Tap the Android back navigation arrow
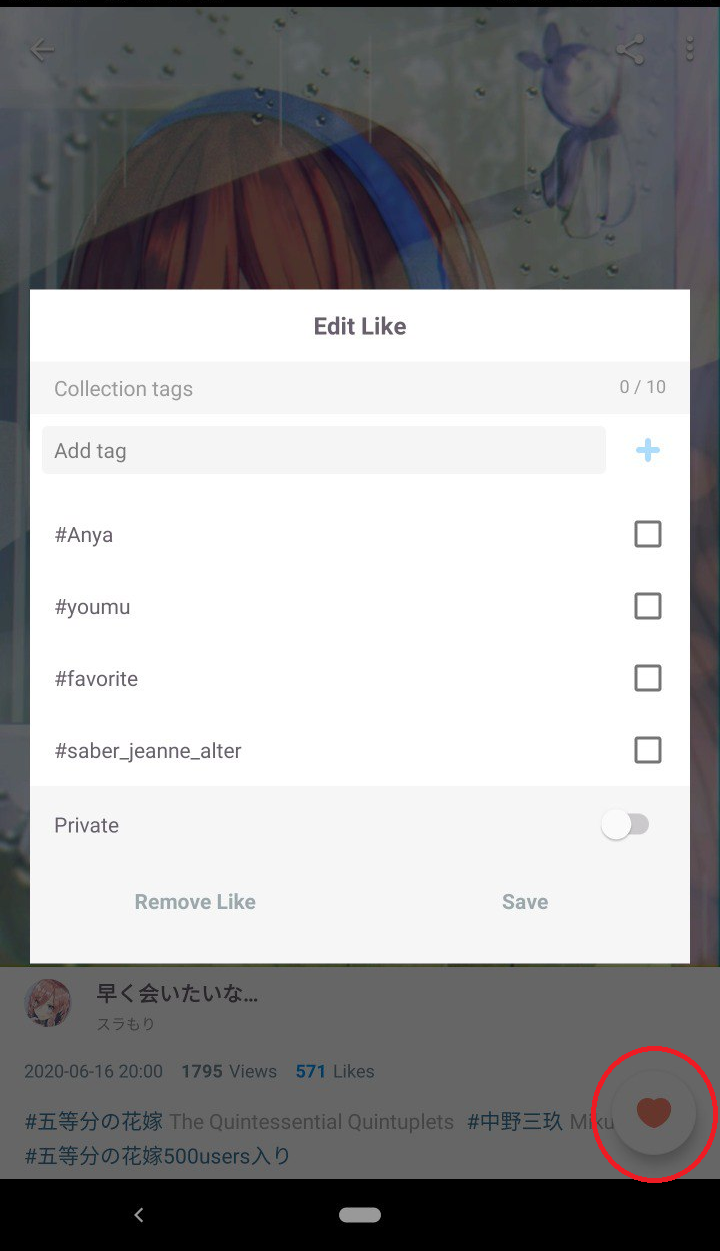This screenshot has width=720, height=1251. (x=138, y=1215)
